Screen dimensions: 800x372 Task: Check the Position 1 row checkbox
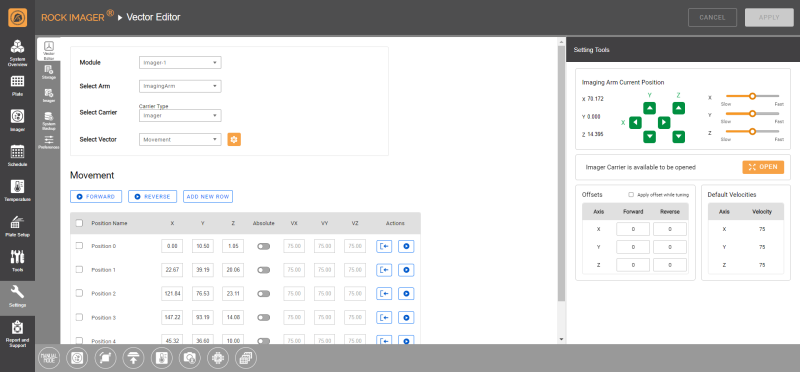pyautogui.click(x=79, y=269)
